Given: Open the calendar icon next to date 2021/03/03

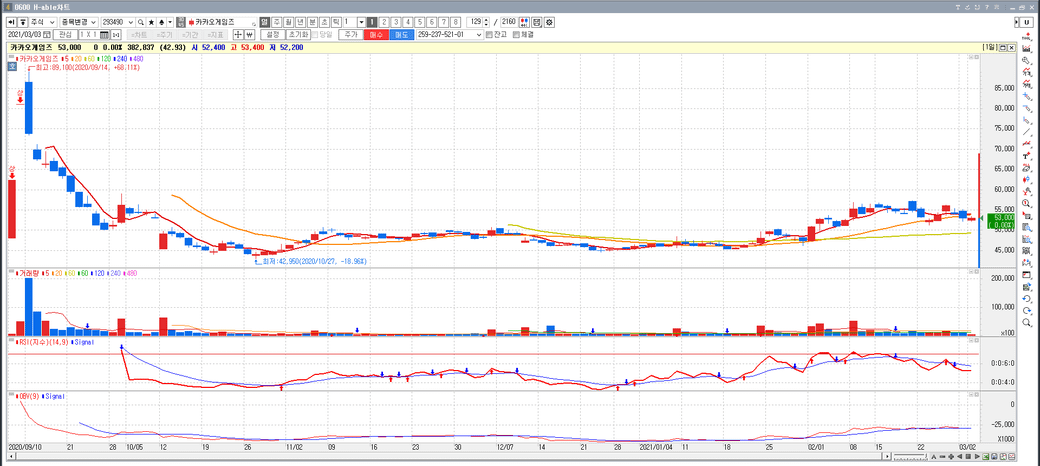Looking at the screenshot, I should coord(49,35).
